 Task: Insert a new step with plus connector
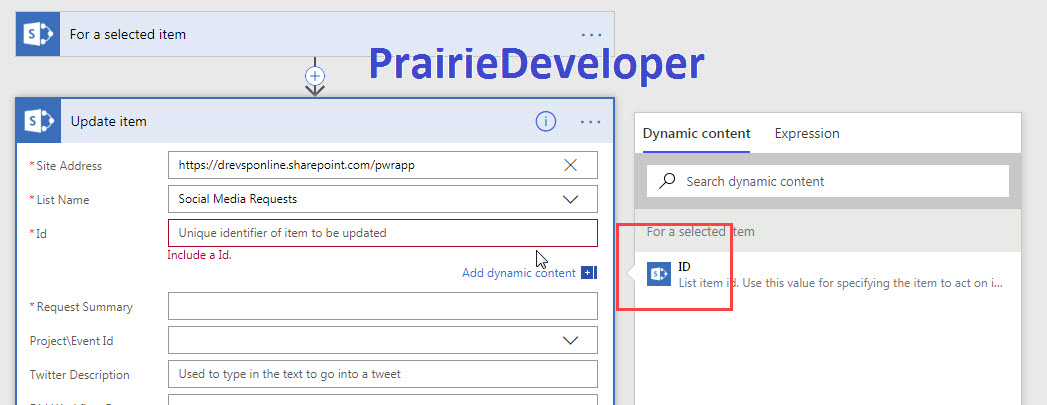click(x=315, y=75)
